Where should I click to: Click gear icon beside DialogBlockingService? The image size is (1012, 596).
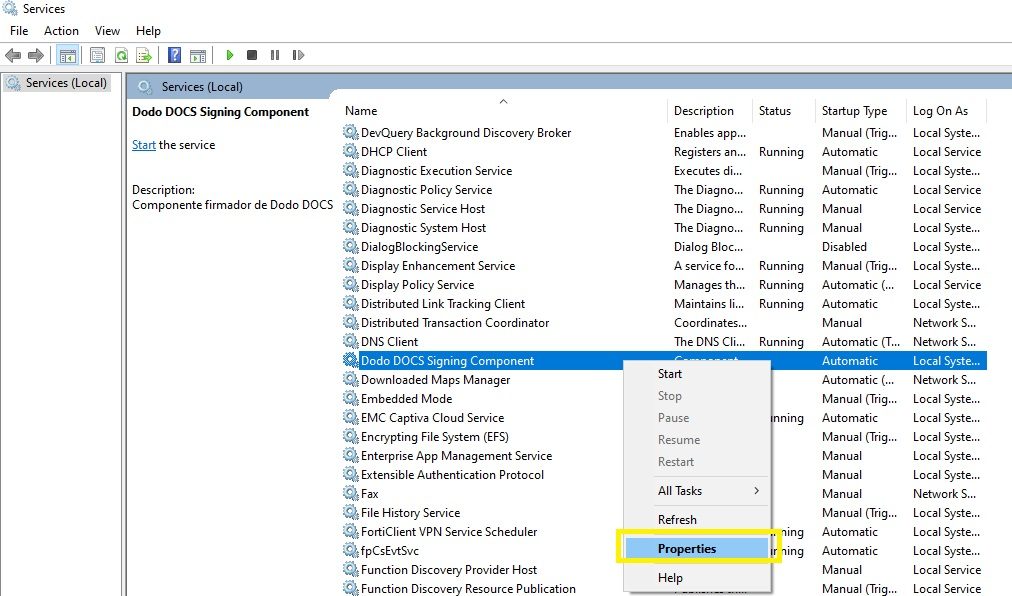350,246
